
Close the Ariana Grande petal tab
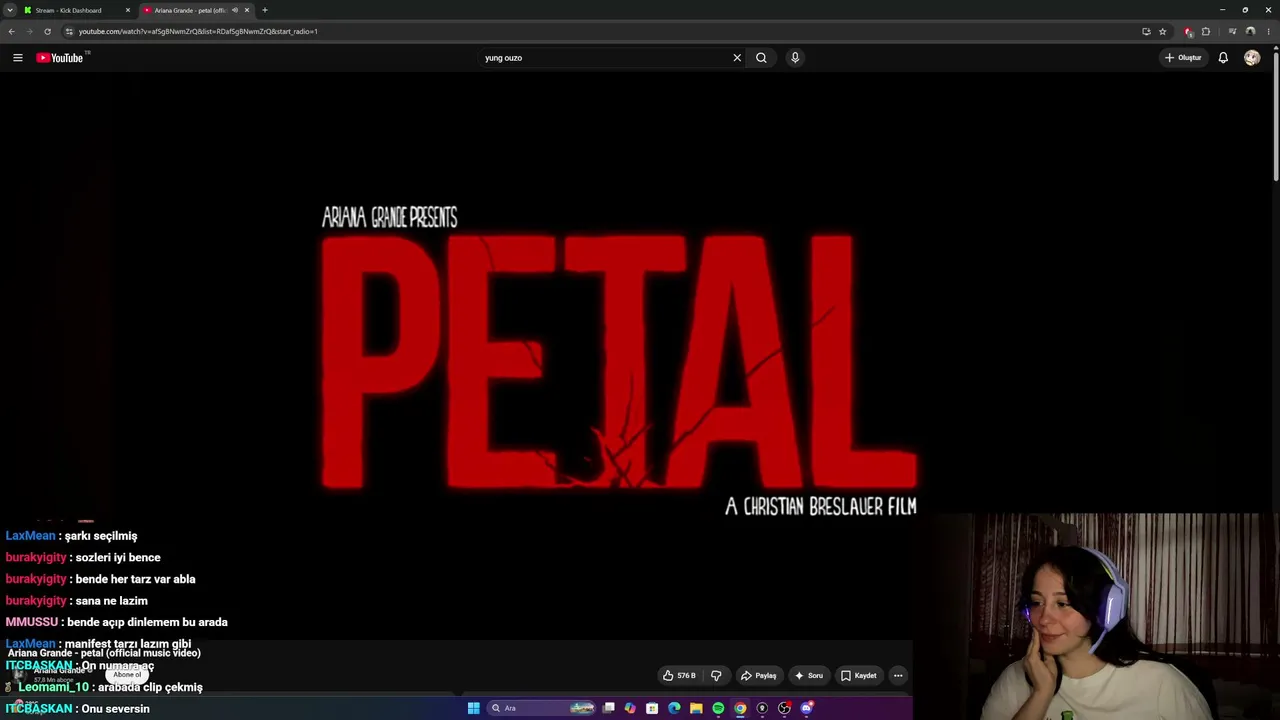(247, 10)
